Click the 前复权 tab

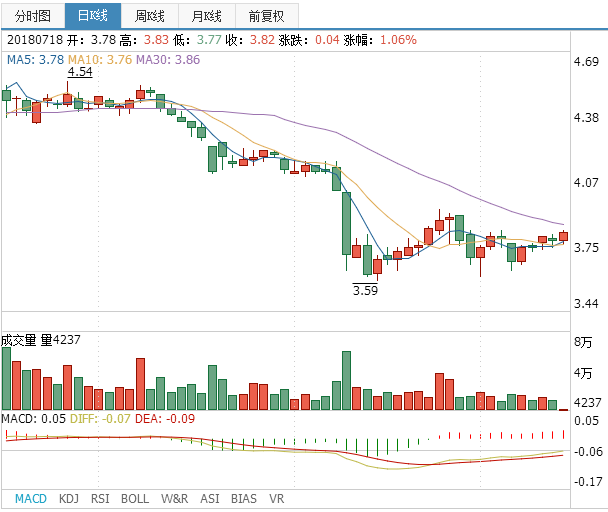267,16
